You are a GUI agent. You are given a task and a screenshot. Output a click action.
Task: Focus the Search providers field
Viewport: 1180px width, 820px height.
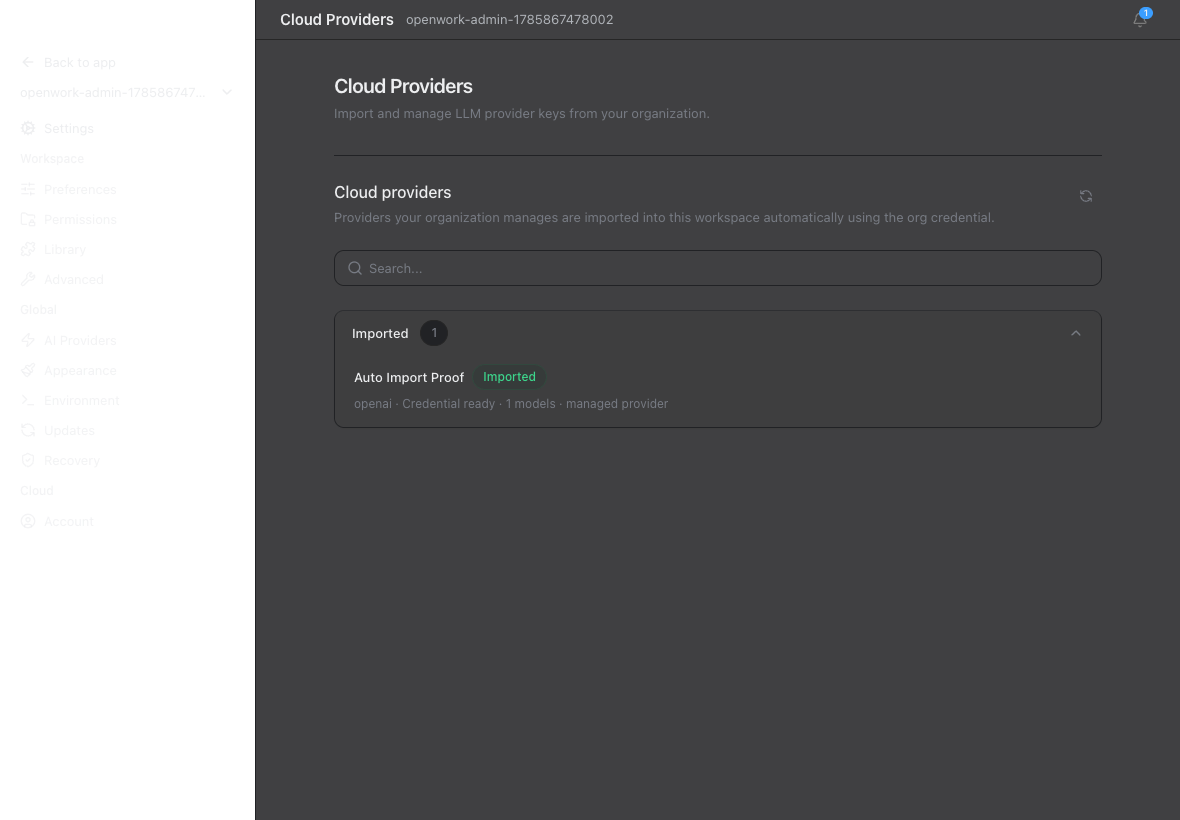point(717,269)
